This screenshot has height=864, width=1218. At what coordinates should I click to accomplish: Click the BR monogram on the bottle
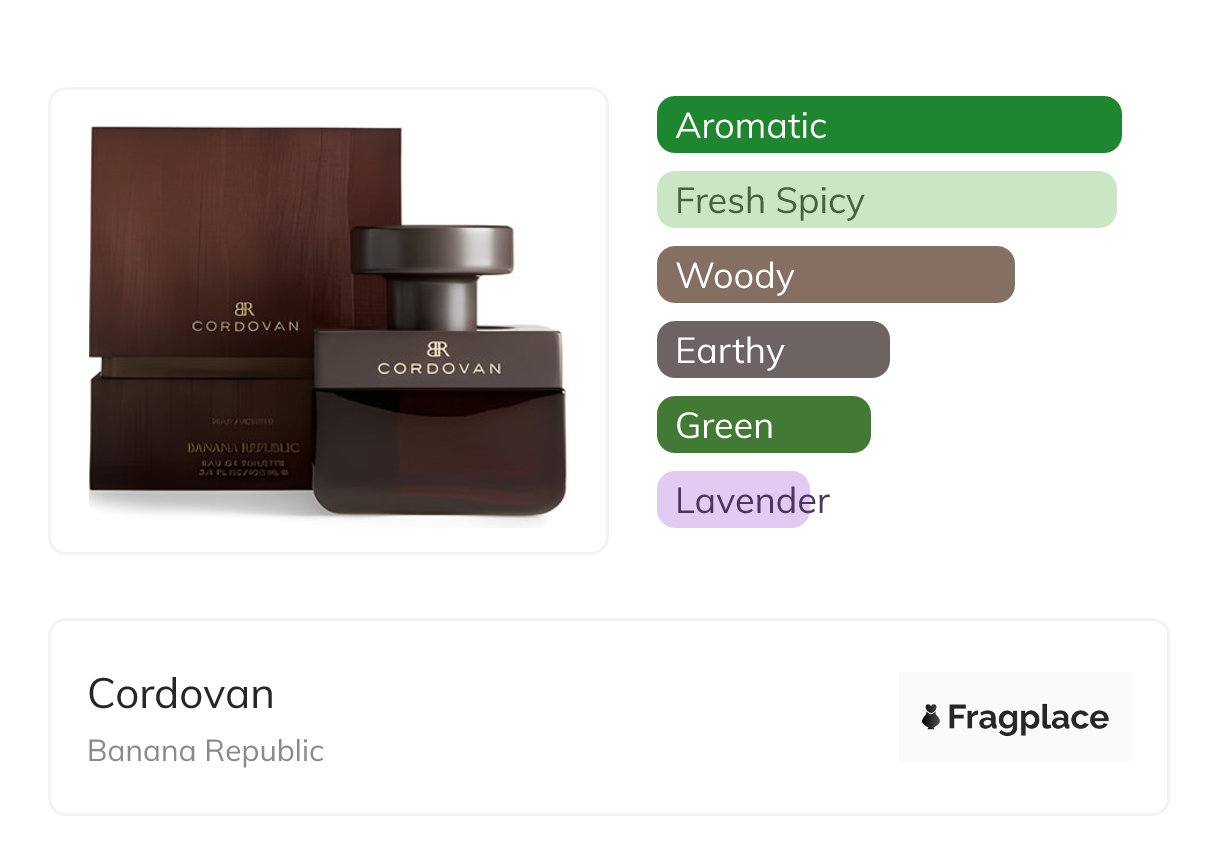439,349
